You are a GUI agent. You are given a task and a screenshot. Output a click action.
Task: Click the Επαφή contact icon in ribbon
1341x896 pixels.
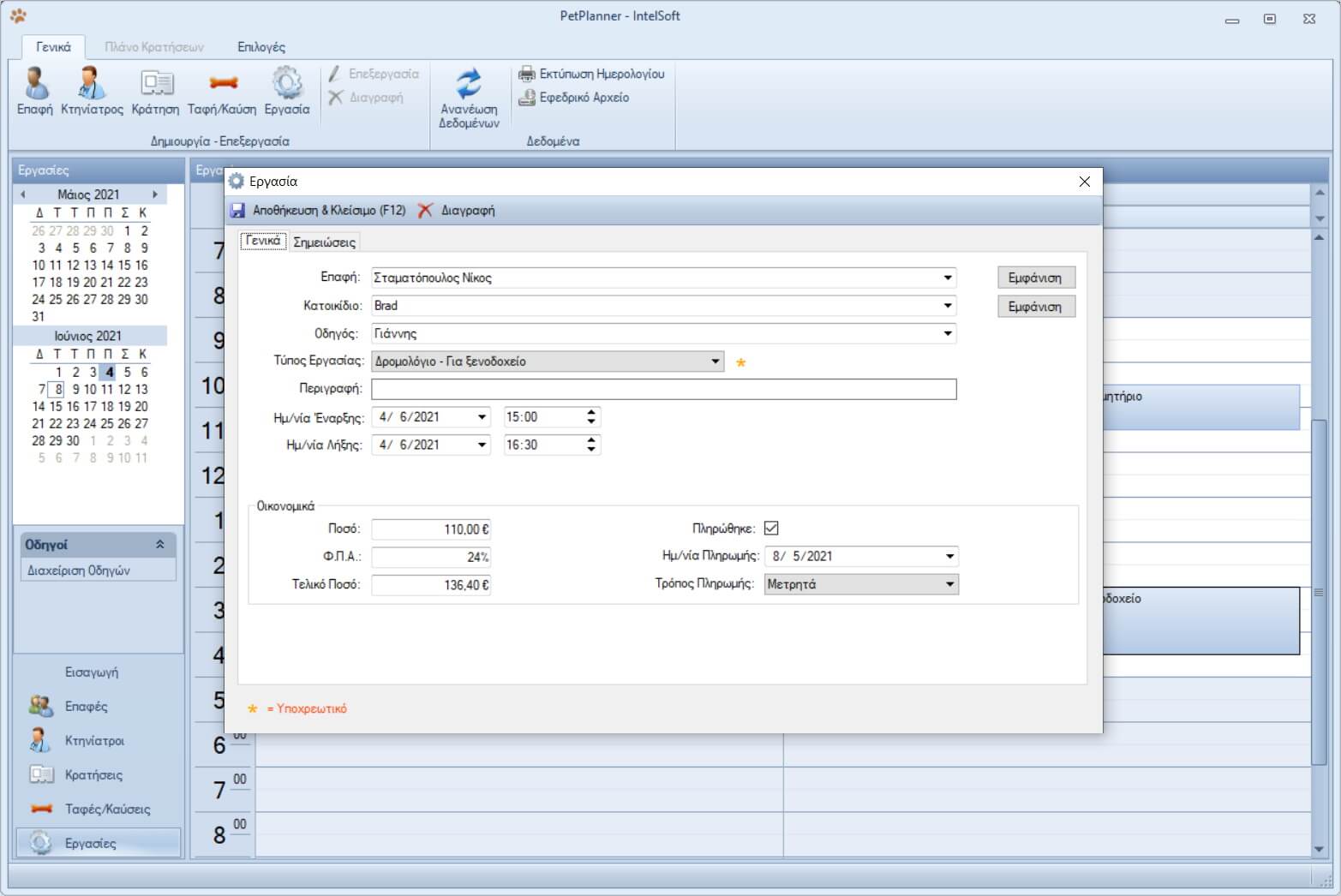[35, 84]
